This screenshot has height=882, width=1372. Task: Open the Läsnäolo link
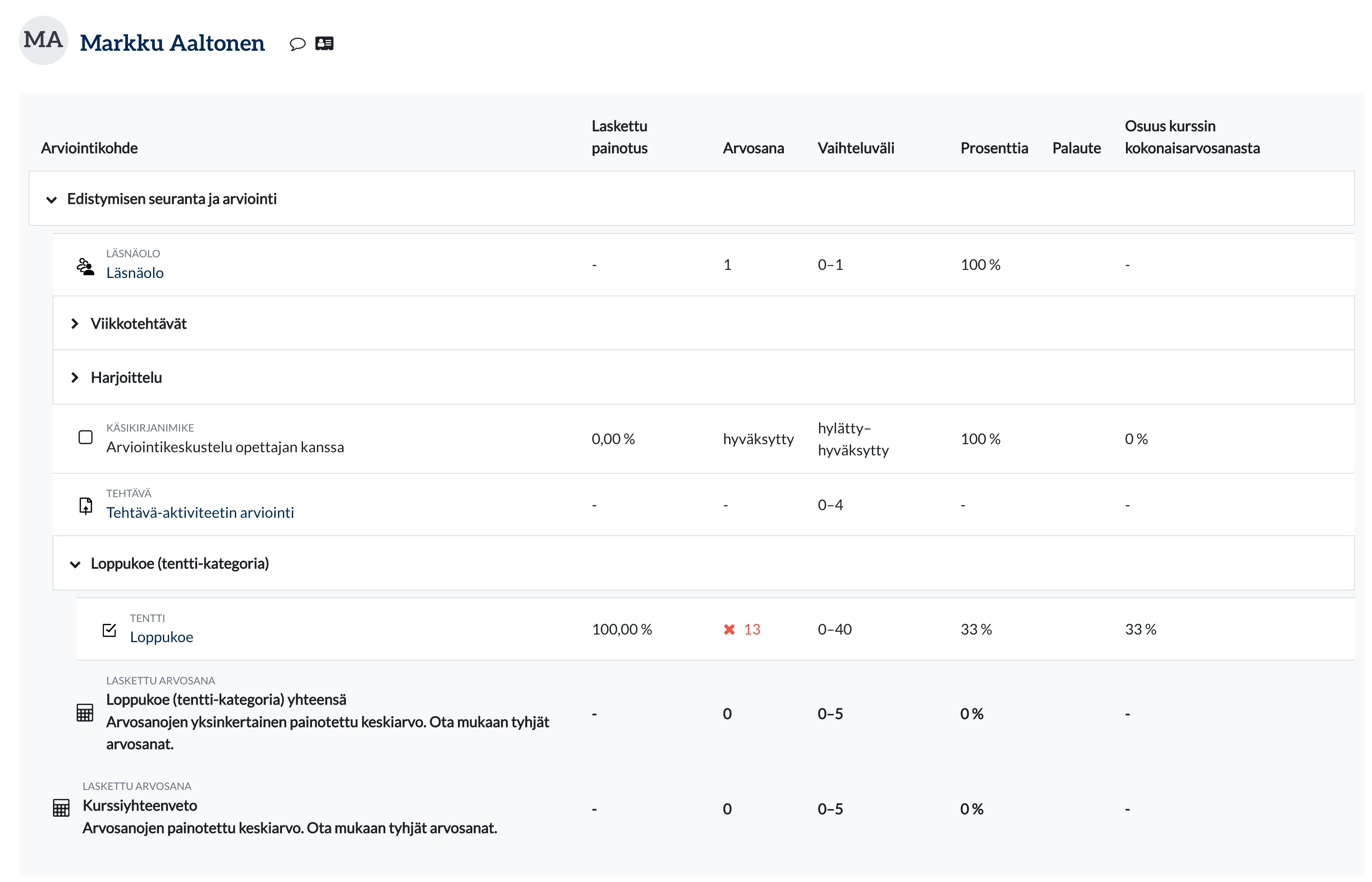135,273
